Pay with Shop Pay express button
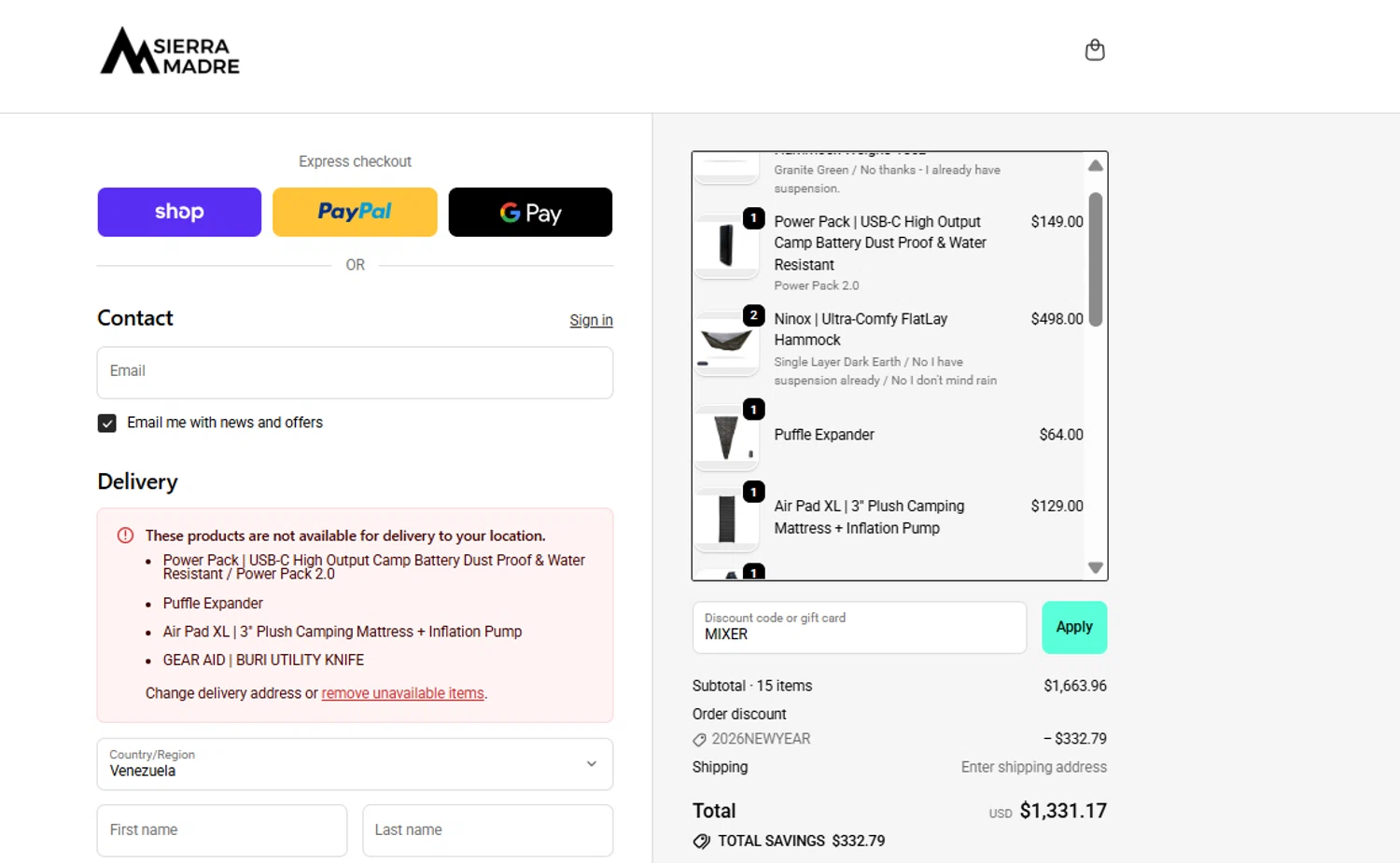The width and height of the screenshot is (1400, 863). pyautogui.click(x=179, y=212)
